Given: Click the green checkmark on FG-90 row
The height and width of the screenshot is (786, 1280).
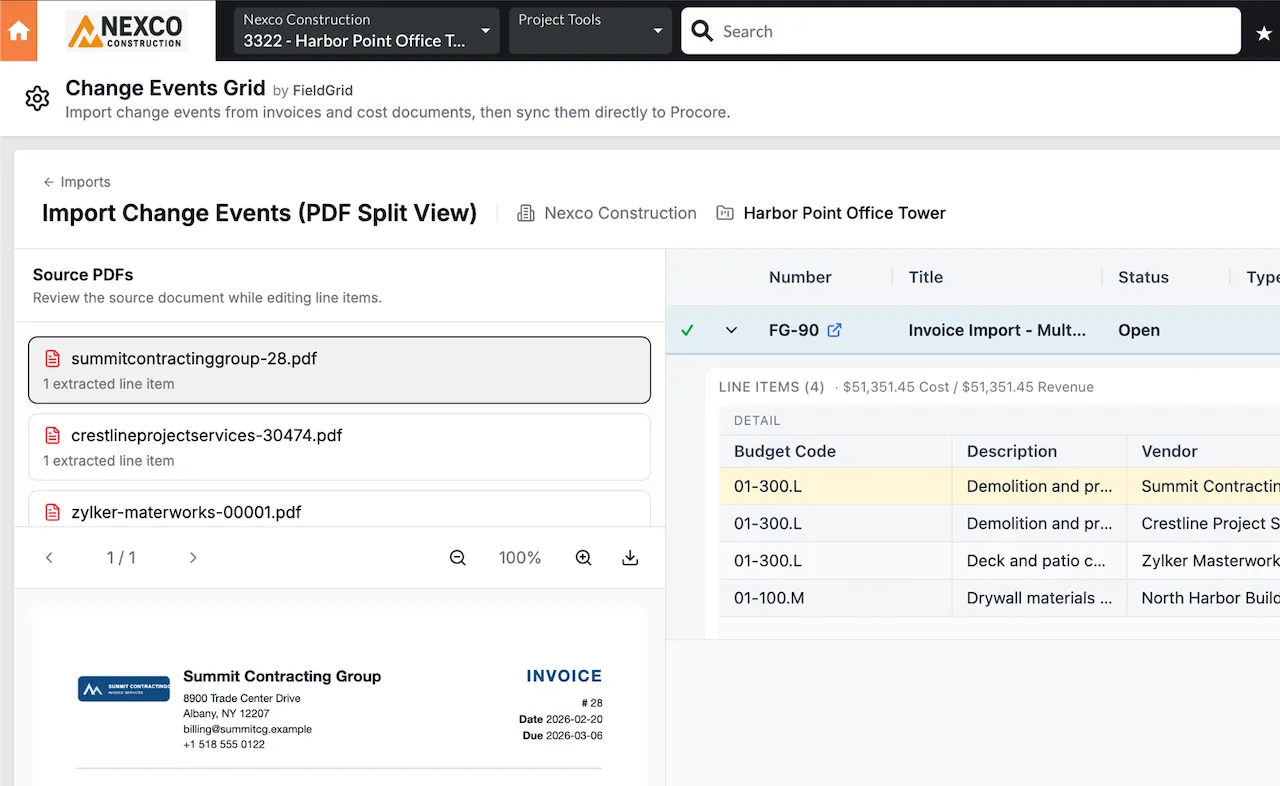Looking at the screenshot, I should [x=687, y=330].
